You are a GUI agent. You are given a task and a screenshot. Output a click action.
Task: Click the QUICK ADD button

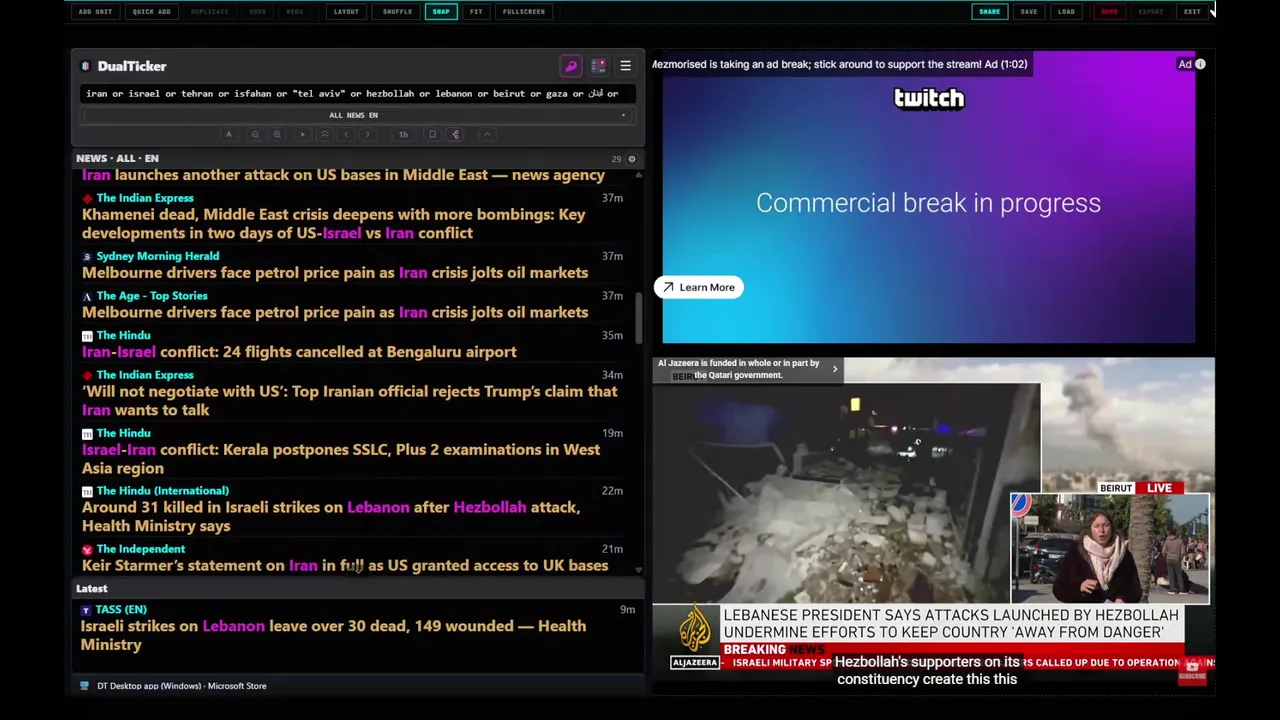(x=152, y=12)
